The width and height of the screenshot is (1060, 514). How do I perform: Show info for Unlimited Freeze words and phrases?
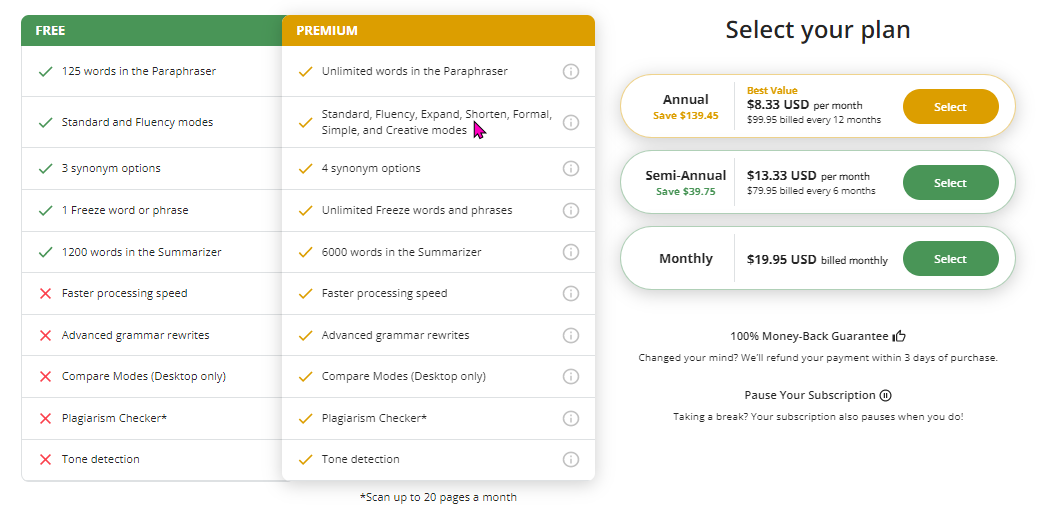[571, 211]
